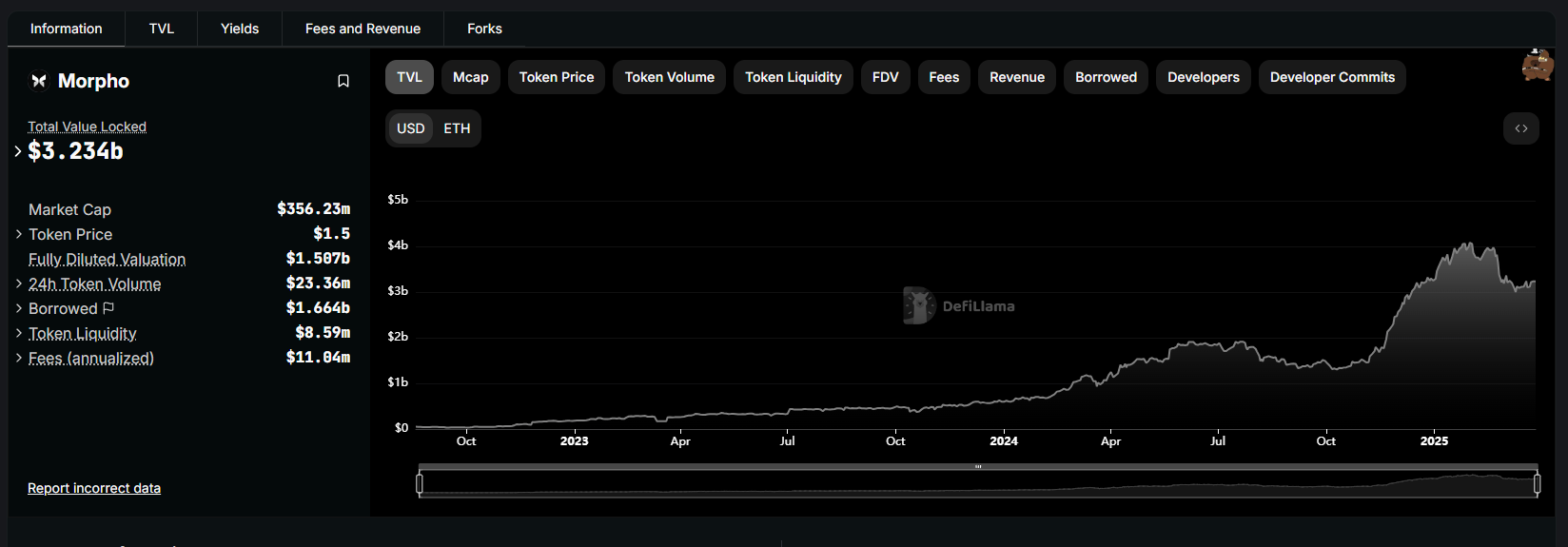
Task: Toggle the Mcap chart series
Action: coord(471,77)
